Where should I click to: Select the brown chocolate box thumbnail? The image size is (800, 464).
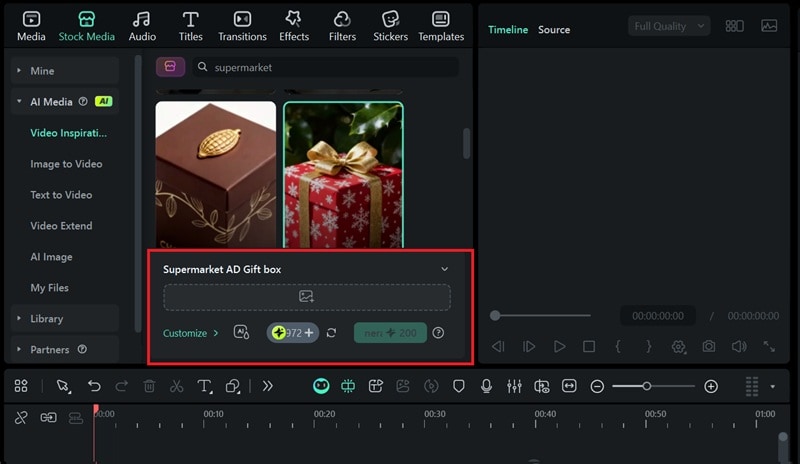[215, 174]
